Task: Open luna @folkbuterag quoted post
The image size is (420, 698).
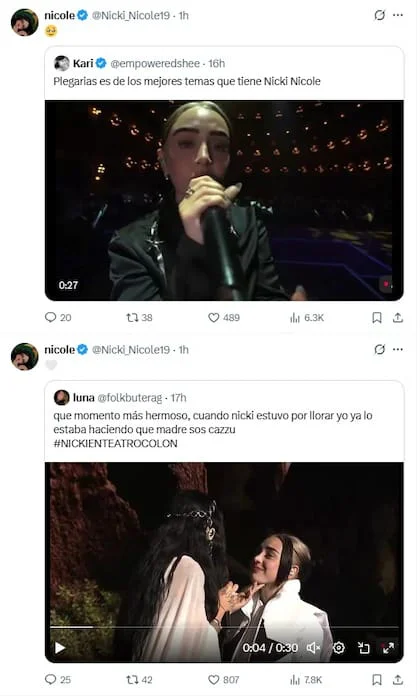Action: [224, 421]
